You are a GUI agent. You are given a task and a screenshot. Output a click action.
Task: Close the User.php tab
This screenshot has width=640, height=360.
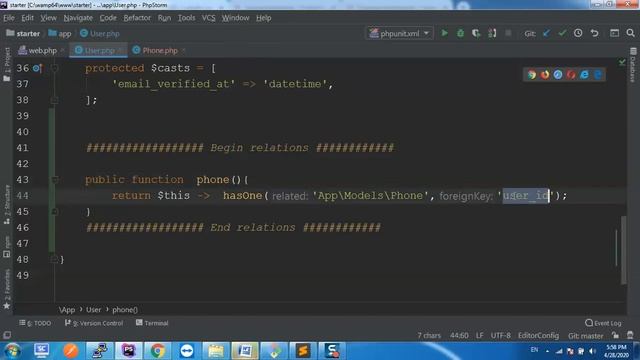(x=120, y=50)
